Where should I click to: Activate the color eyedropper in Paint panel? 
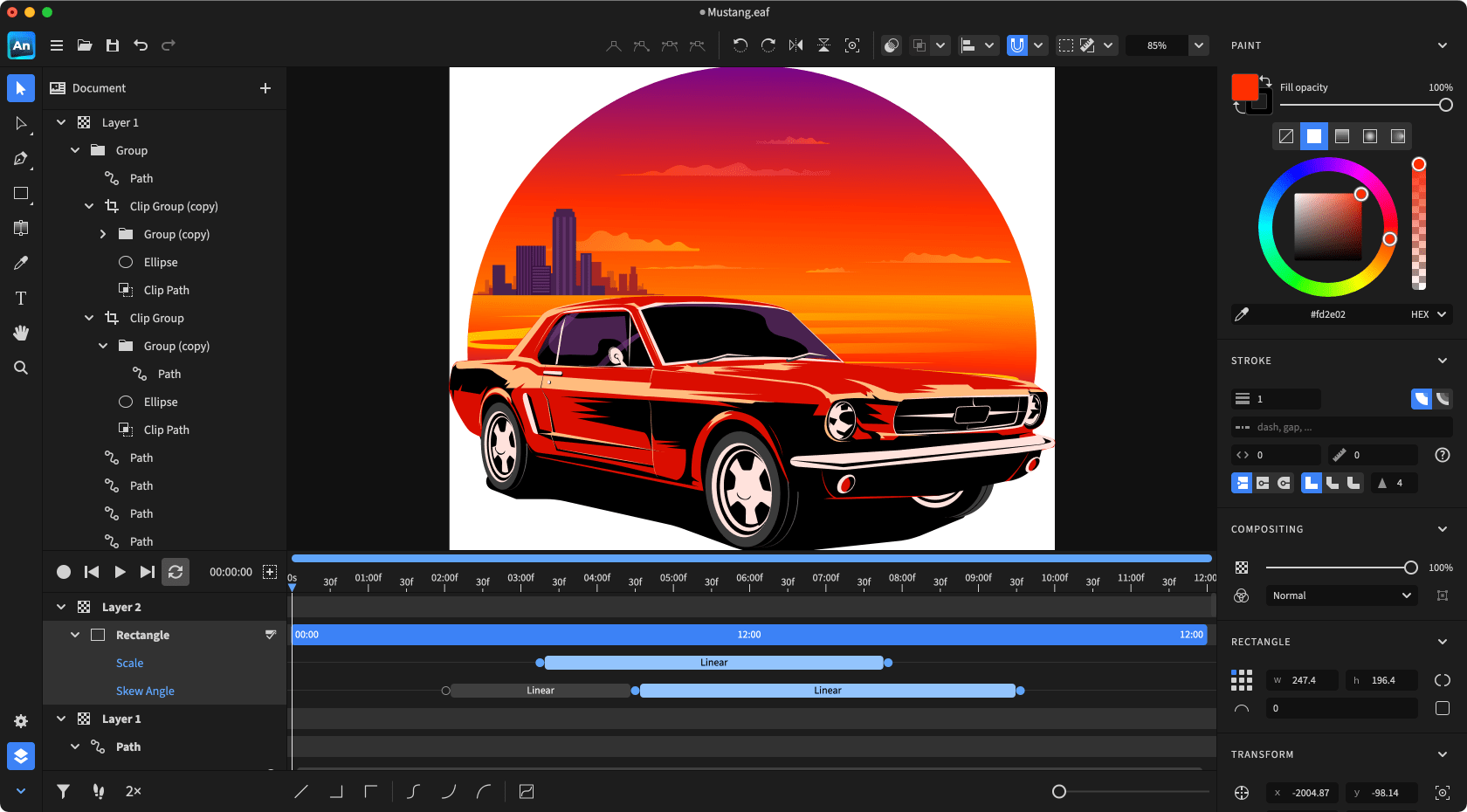pyautogui.click(x=1242, y=314)
